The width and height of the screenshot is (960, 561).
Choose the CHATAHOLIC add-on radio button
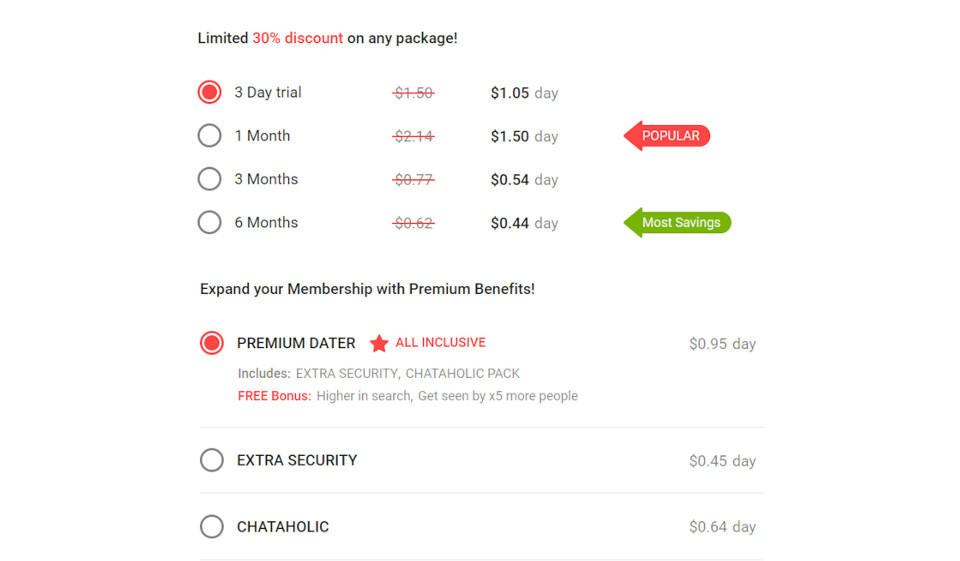[212, 526]
